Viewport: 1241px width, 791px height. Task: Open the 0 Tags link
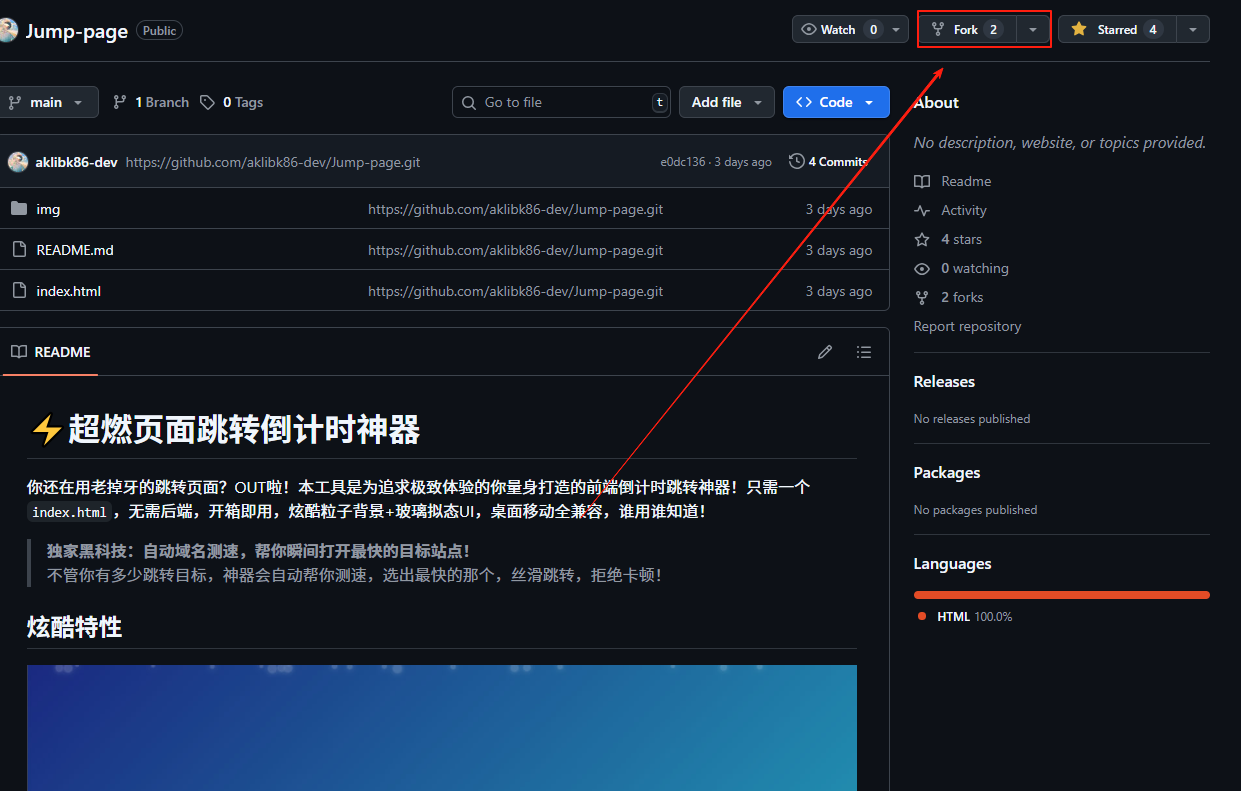click(x=232, y=102)
